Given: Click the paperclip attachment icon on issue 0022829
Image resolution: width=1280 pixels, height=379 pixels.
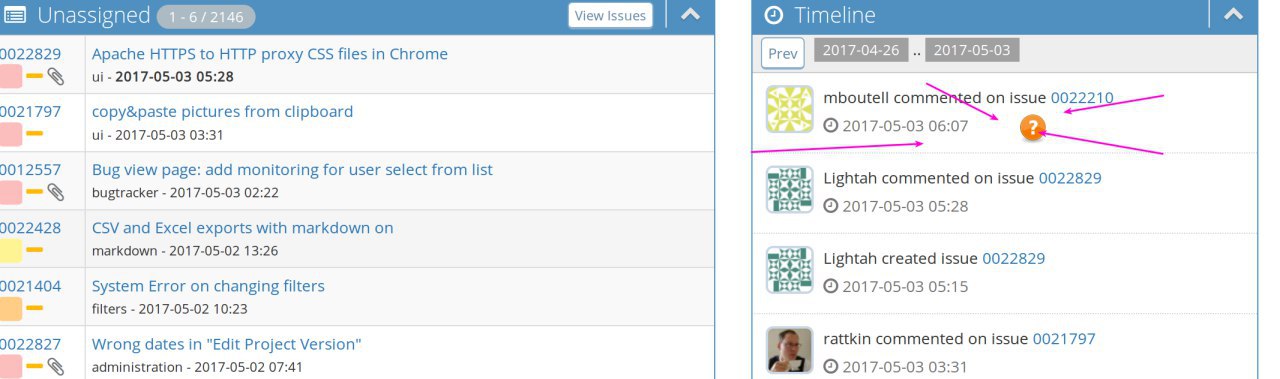Looking at the screenshot, I should click(56, 76).
